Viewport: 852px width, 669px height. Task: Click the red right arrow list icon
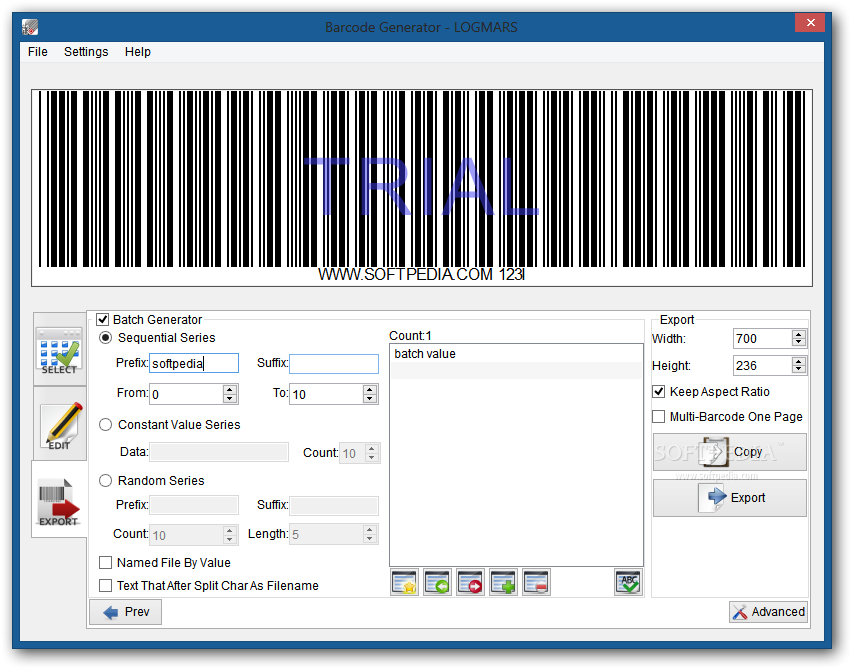[470, 582]
